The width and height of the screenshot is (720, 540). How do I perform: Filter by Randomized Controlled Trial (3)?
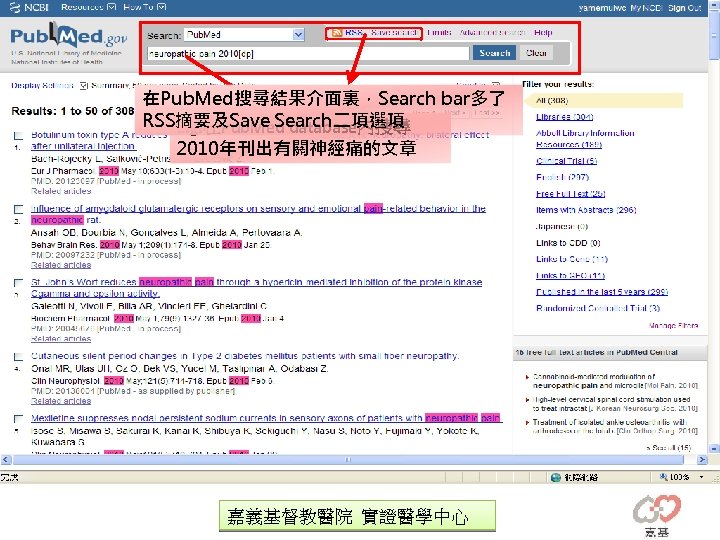pos(598,308)
